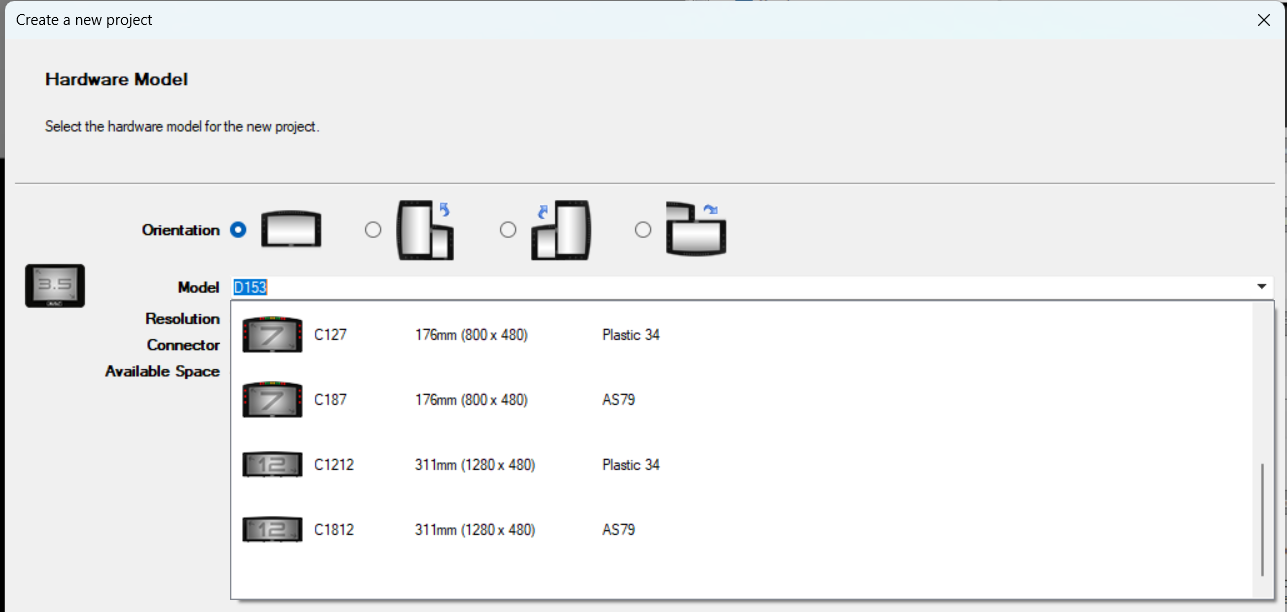The width and height of the screenshot is (1287, 612).
Task: Click the 3.5 display preview thumbnail
Action: coord(55,285)
